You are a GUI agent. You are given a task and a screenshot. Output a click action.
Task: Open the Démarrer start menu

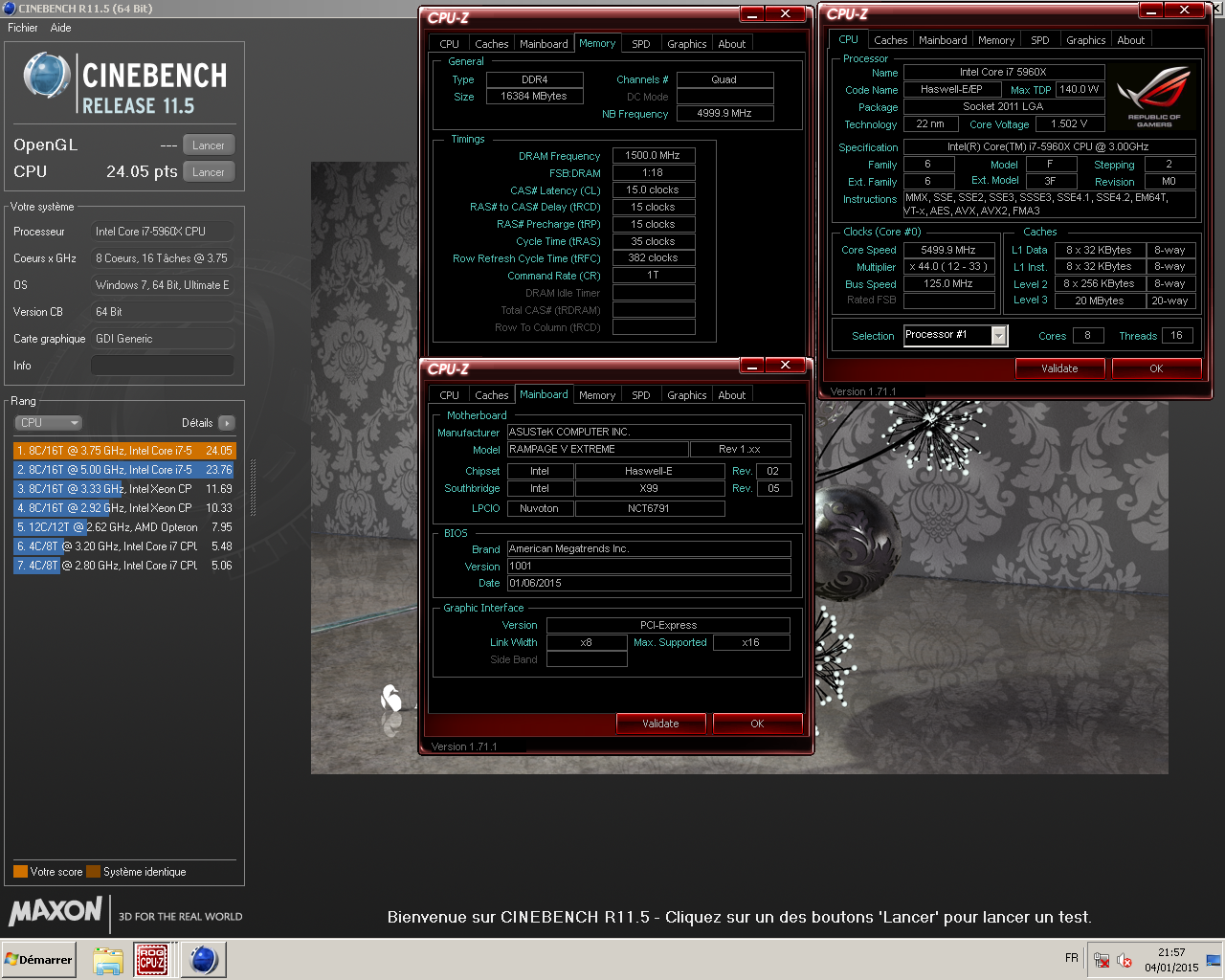point(38,960)
